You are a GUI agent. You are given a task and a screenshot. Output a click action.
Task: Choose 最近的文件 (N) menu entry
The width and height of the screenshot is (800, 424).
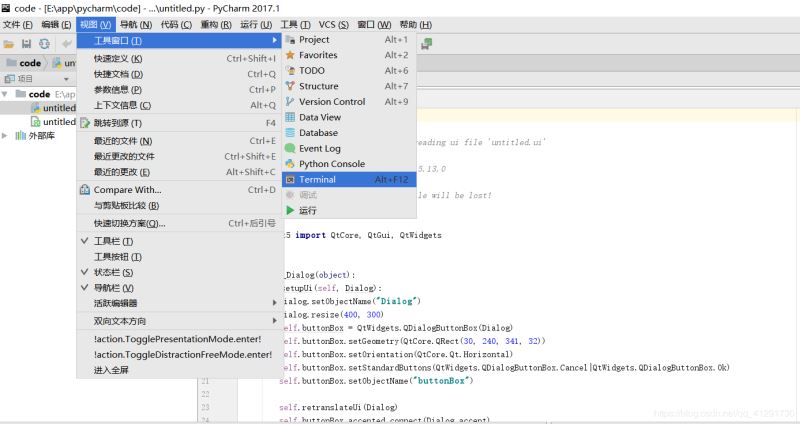point(180,141)
